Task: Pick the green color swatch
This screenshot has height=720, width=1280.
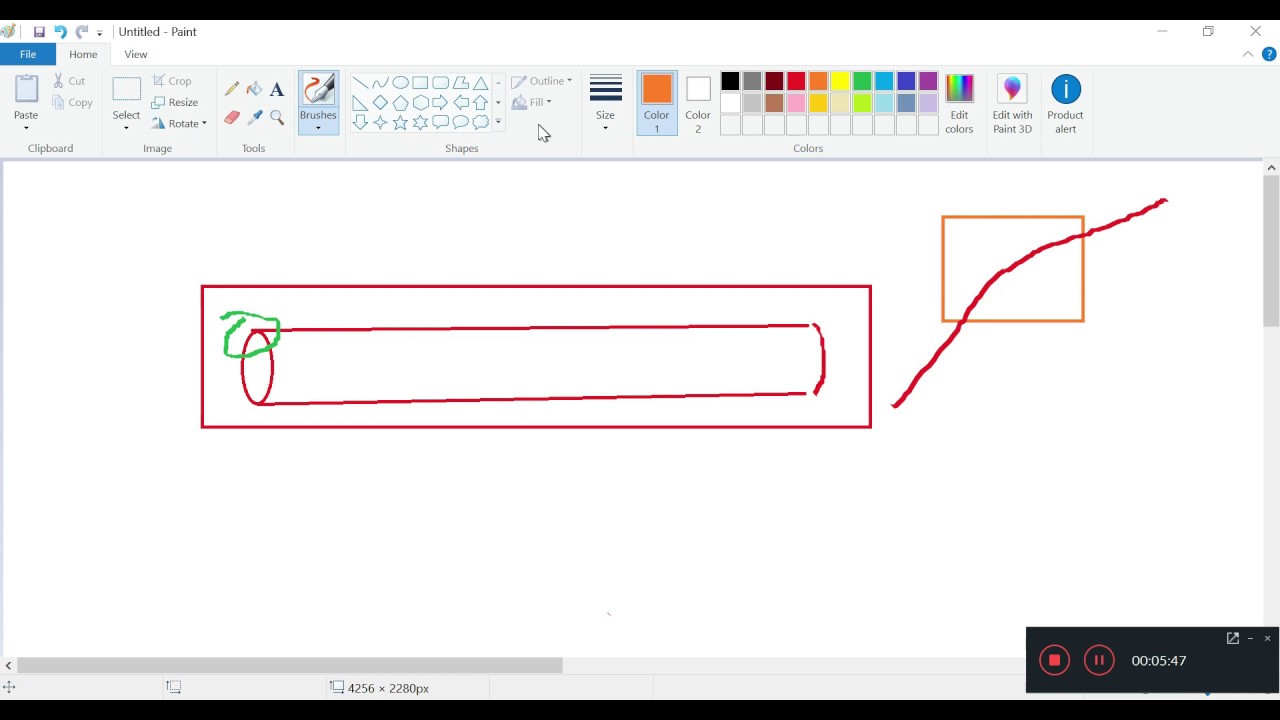Action: pos(862,81)
